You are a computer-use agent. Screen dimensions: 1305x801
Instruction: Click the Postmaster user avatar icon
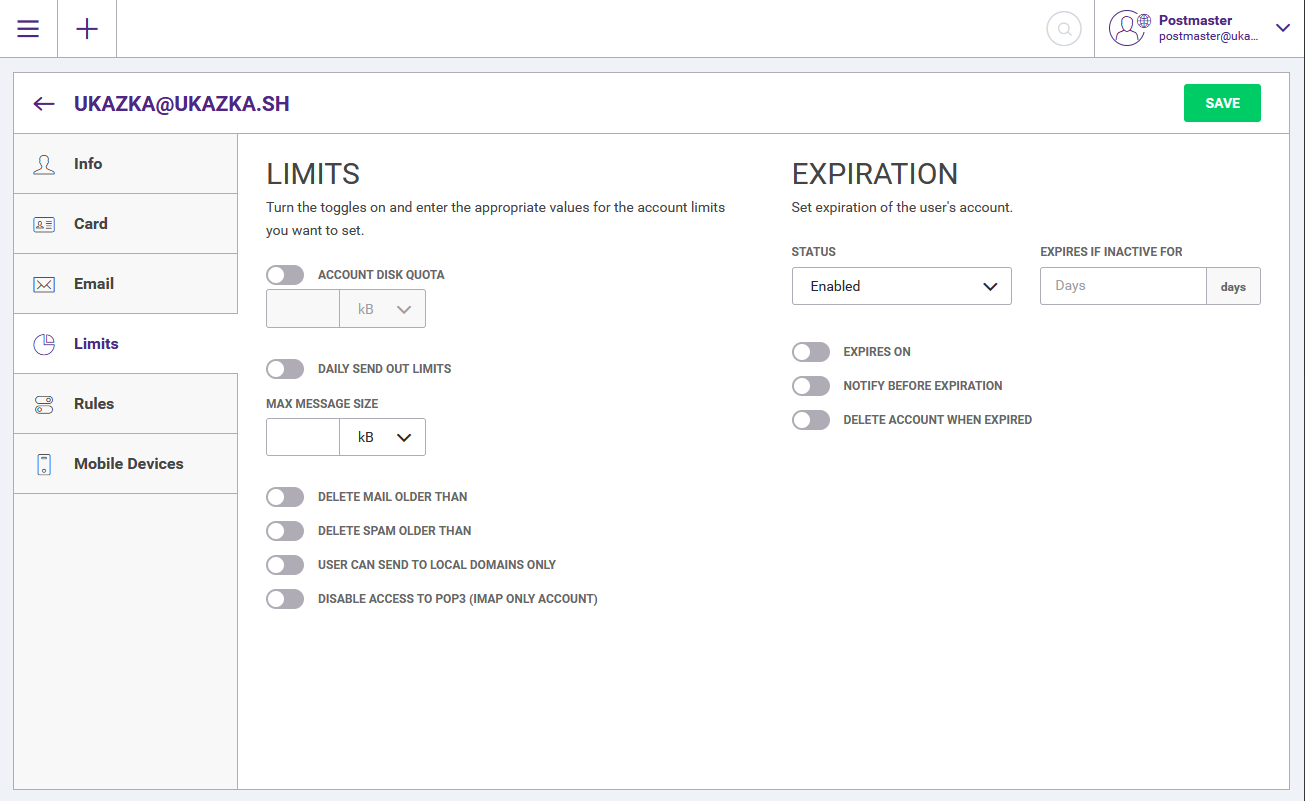click(1129, 29)
